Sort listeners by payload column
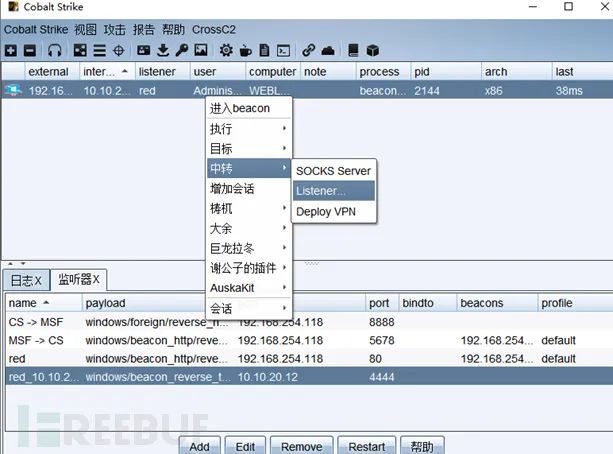 (144, 303)
